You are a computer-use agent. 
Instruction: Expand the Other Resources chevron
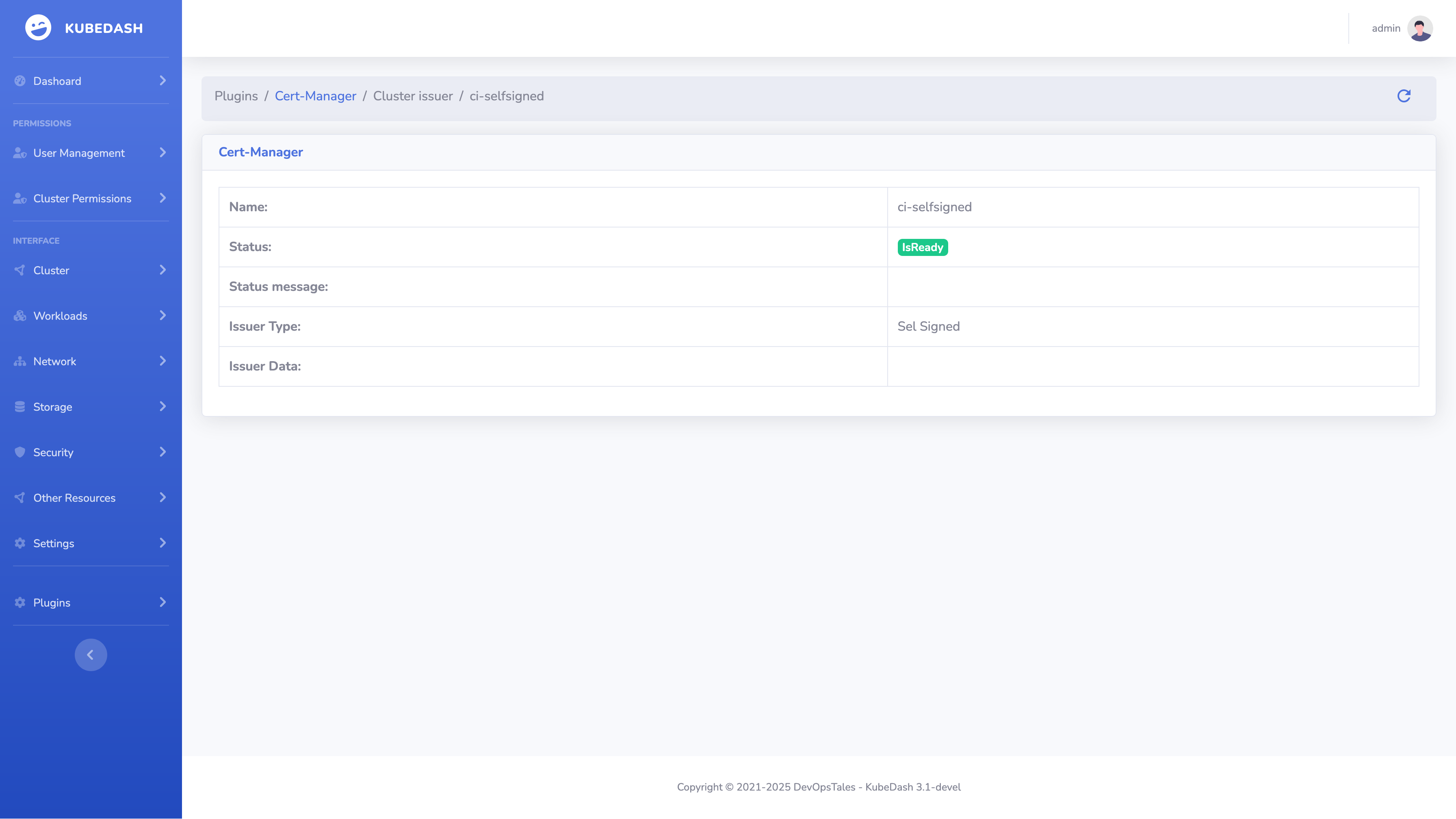click(x=163, y=497)
